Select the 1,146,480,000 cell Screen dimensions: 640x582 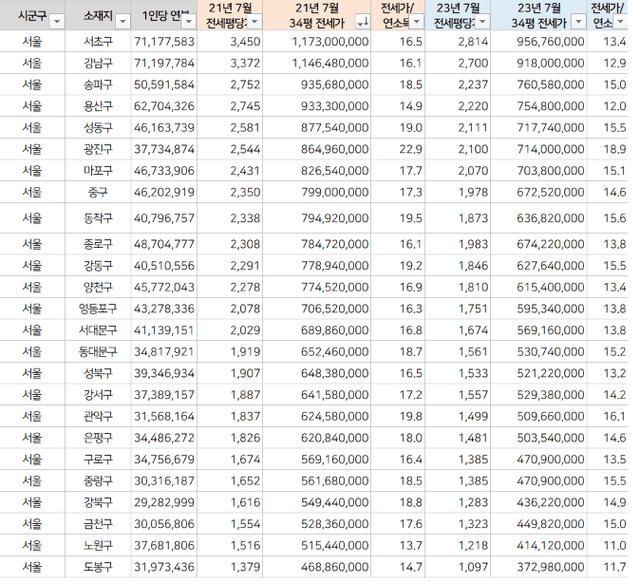pyautogui.click(x=317, y=63)
